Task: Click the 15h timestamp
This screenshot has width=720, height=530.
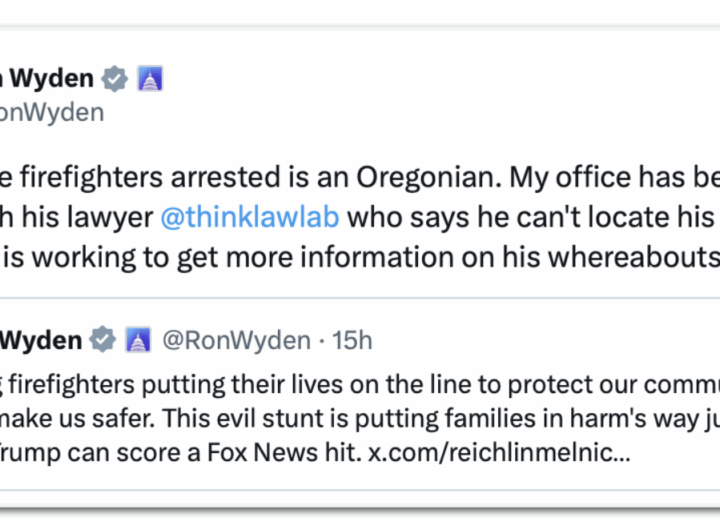Action: [353, 341]
